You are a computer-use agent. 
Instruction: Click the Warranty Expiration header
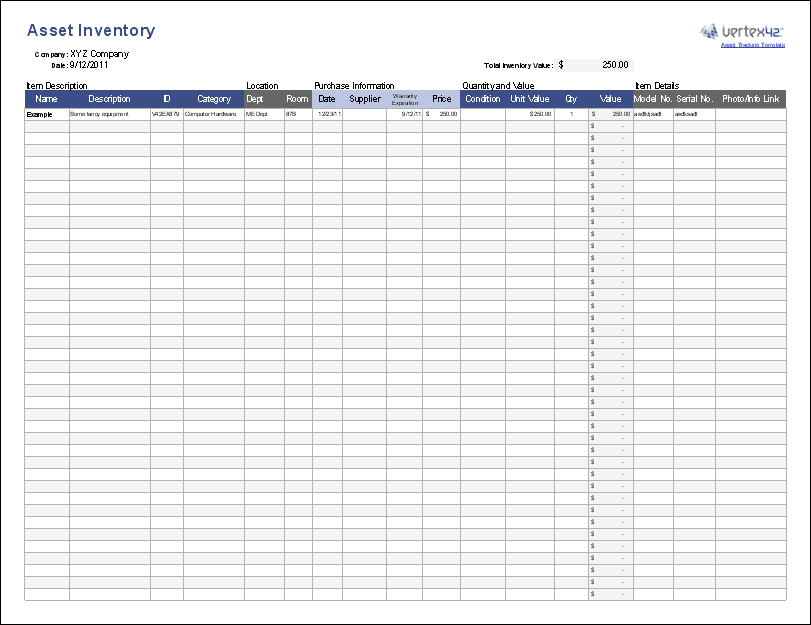point(404,99)
